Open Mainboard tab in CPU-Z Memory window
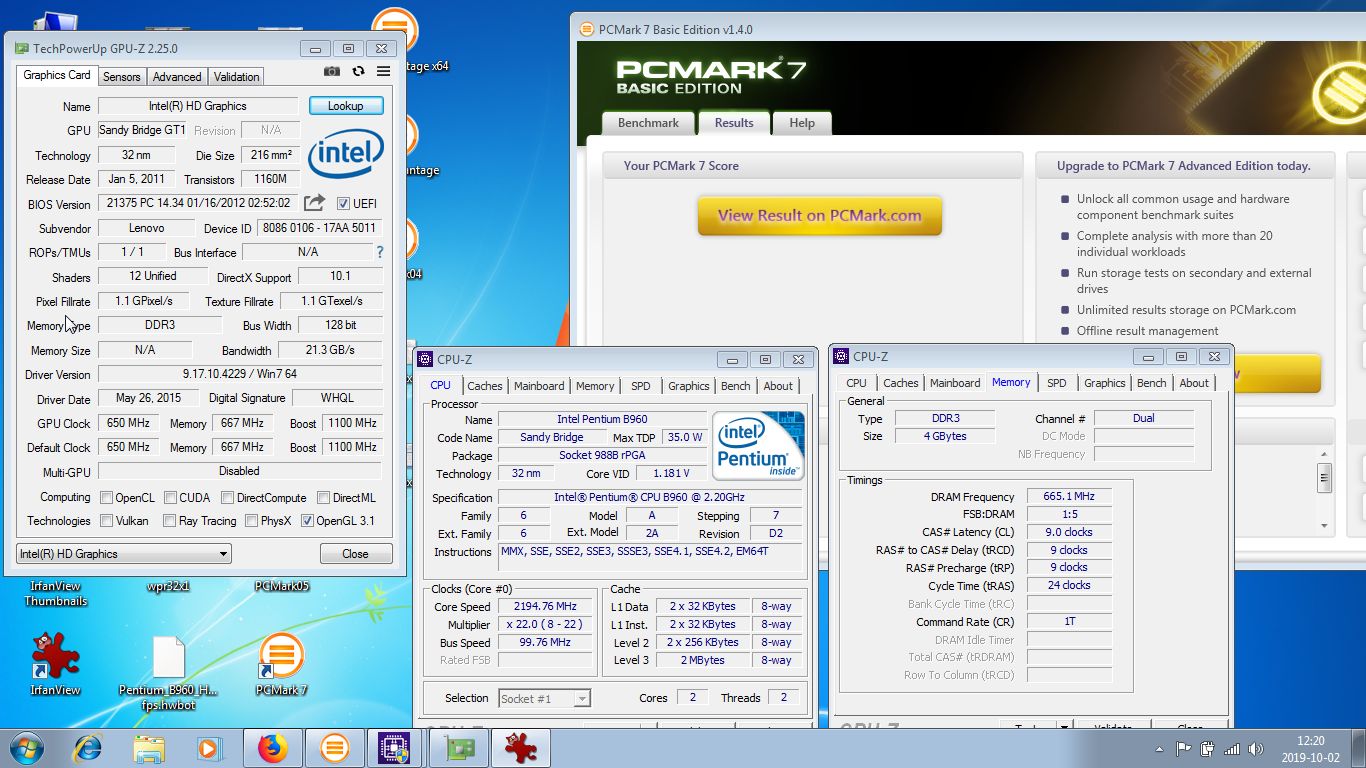 pos(955,383)
